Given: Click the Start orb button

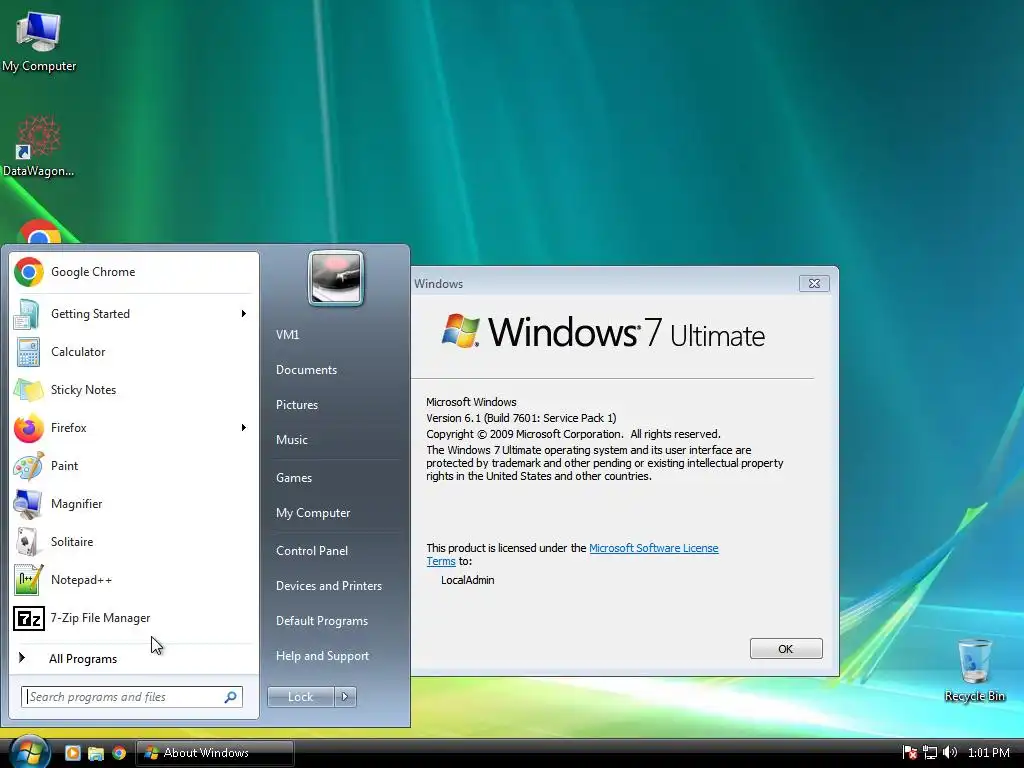Looking at the screenshot, I should [x=28, y=752].
